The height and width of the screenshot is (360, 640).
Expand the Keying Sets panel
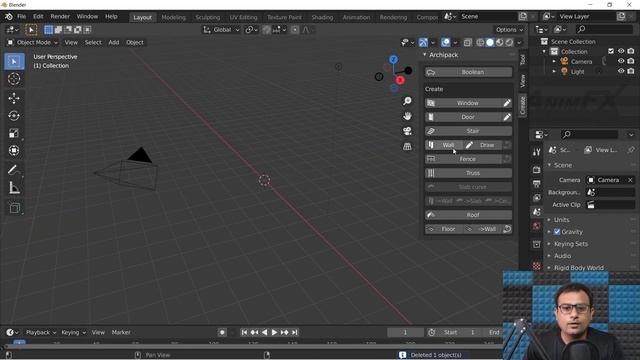(571, 244)
